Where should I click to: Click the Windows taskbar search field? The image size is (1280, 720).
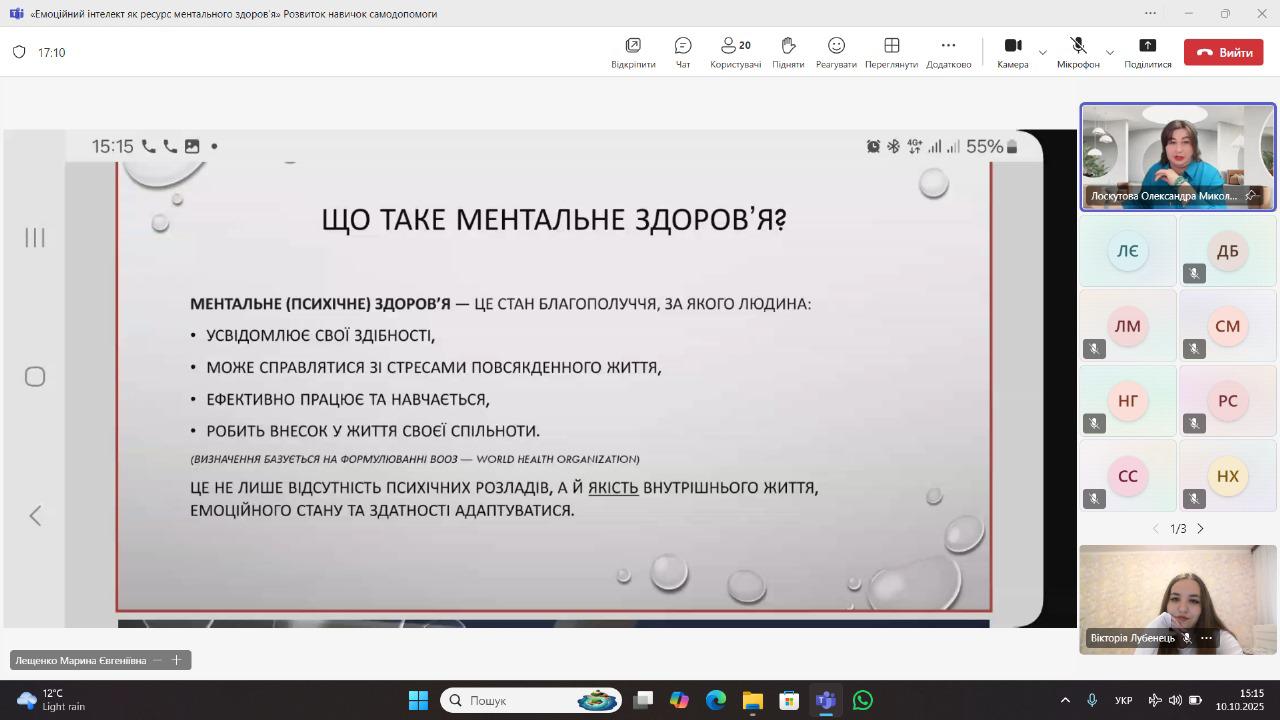click(x=530, y=700)
